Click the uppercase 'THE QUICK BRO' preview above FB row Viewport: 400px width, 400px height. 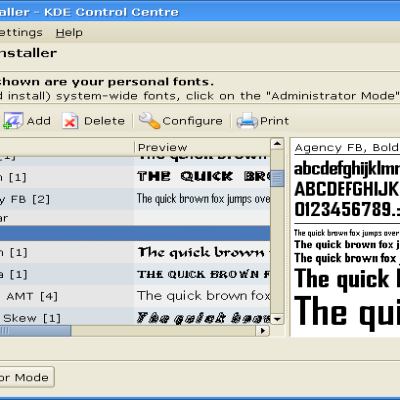point(203,176)
